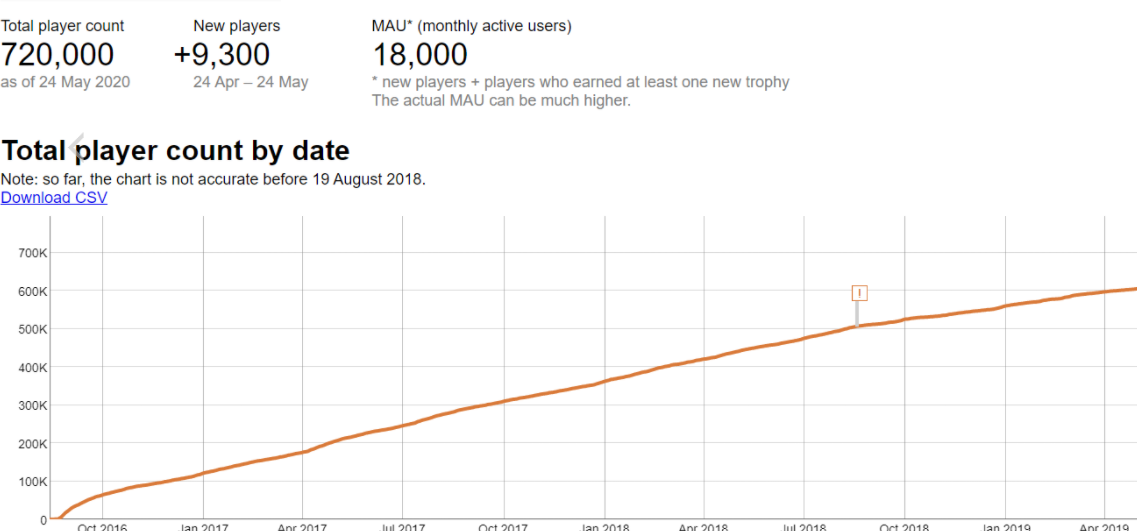Click the 'MAU* (monthly active users)' label

coord(471,26)
